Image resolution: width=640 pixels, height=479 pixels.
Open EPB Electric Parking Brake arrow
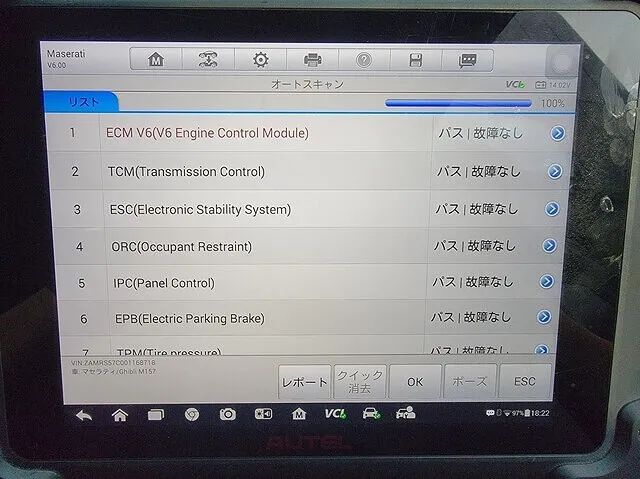click(x=544, y=317)
